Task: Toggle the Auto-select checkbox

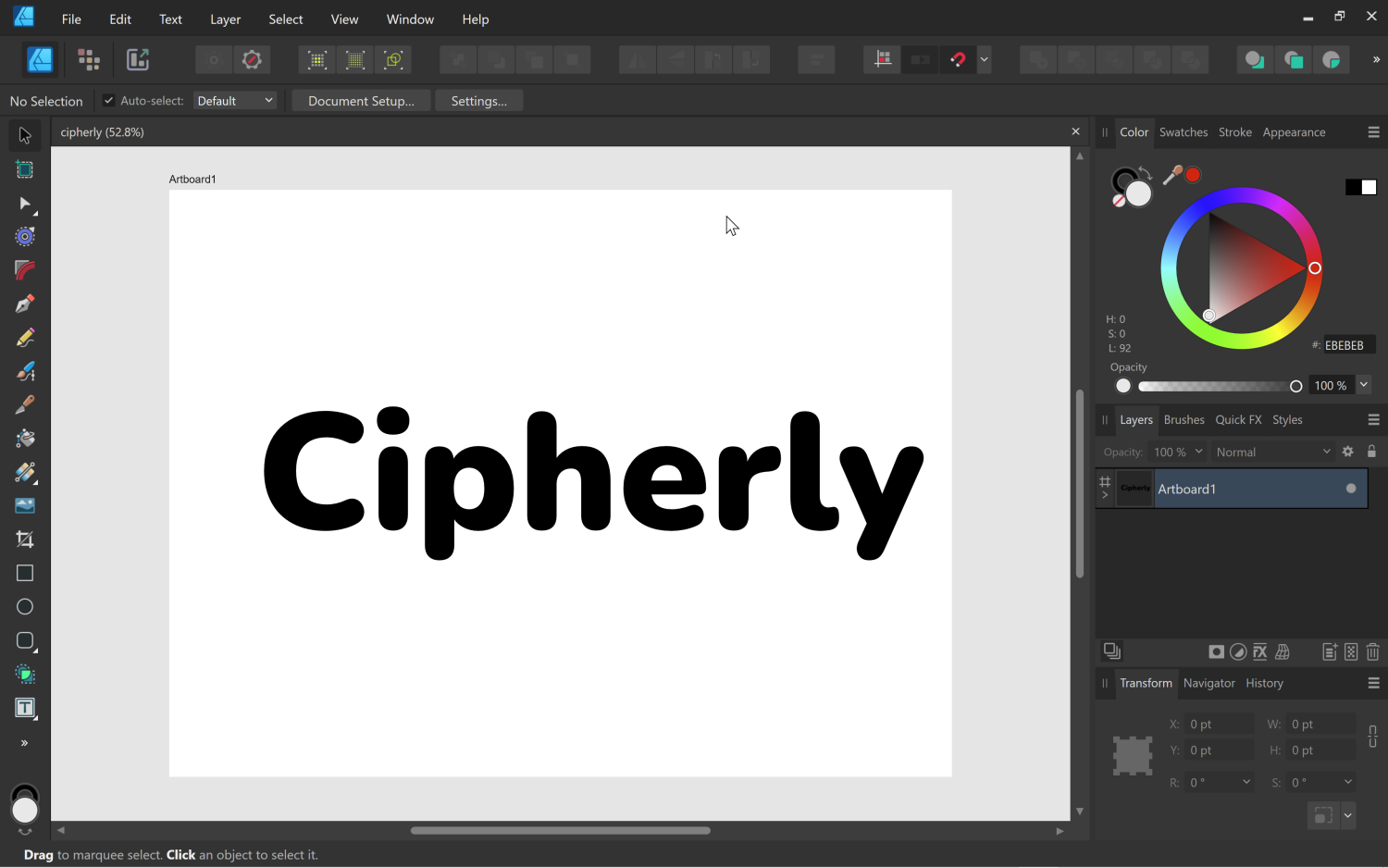Action: [x=108, y=100]
